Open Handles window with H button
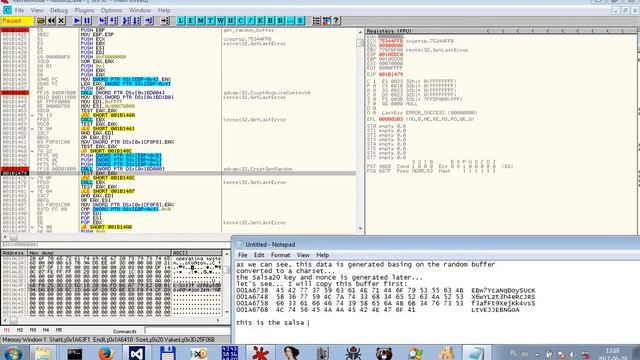The image size is (640, 360). (230, 20)
